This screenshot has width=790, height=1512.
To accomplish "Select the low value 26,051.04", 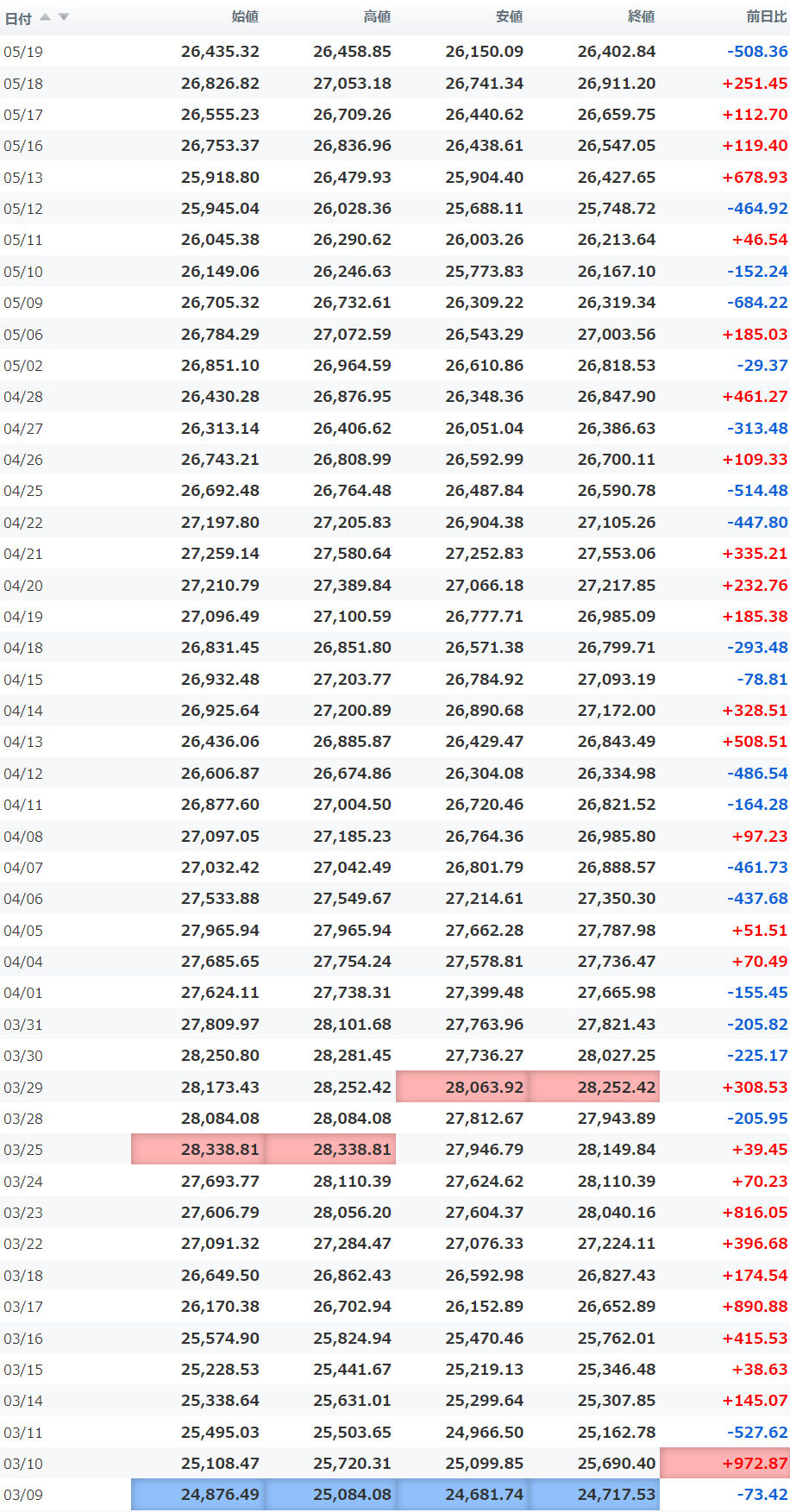I will pyautogui.click(x=484, y=429).
